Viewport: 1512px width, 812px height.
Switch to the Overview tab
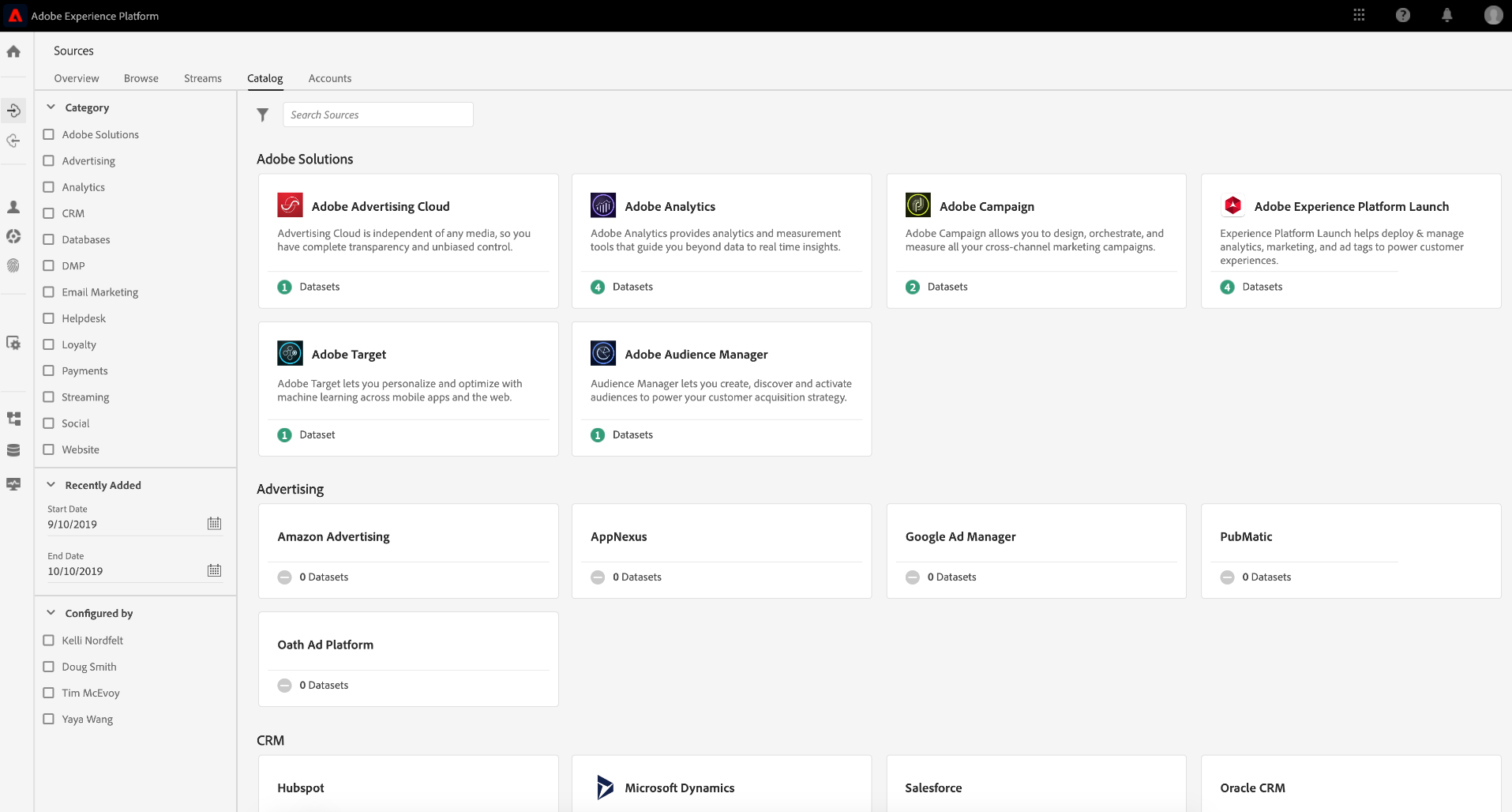(77, 78)
